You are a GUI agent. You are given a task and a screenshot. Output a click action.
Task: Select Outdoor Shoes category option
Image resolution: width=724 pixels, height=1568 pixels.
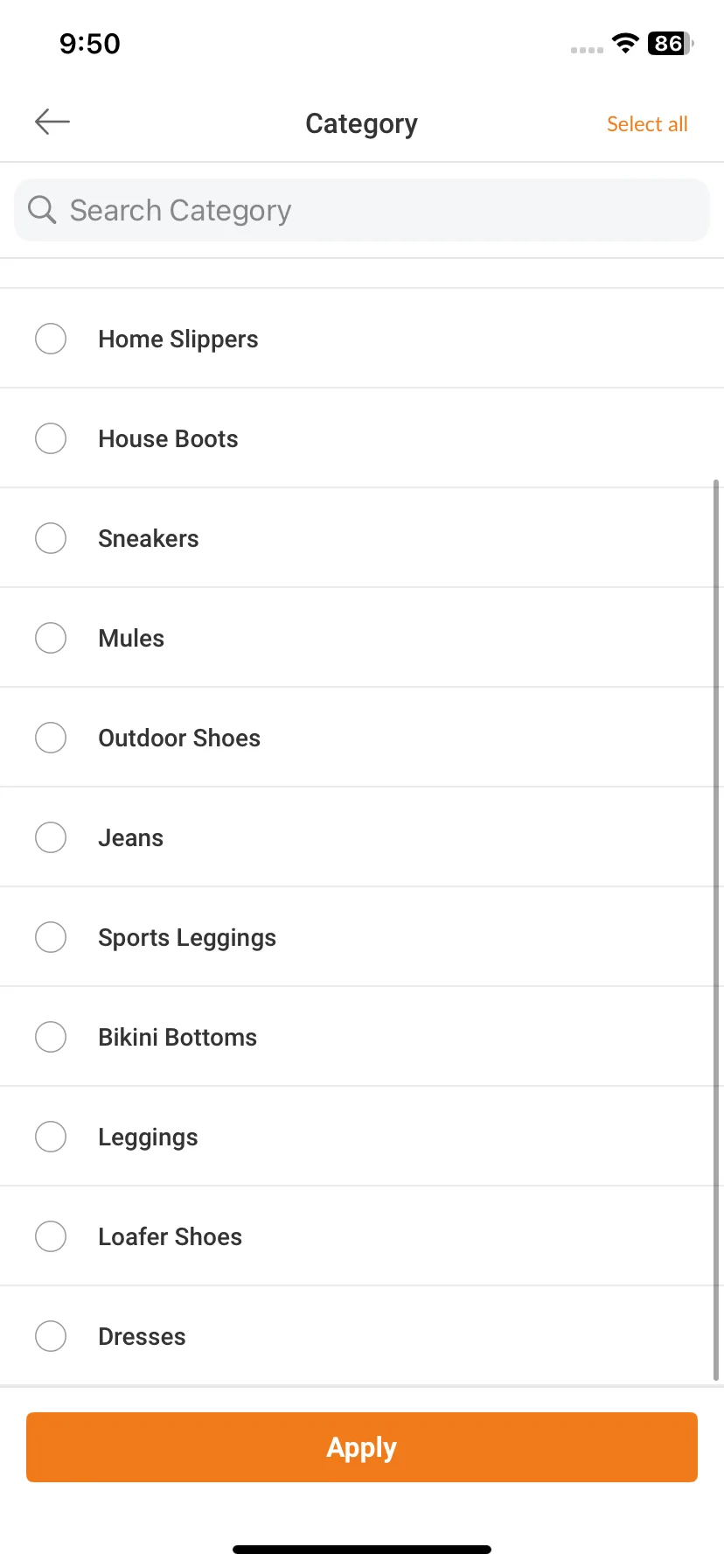(51, 738)
